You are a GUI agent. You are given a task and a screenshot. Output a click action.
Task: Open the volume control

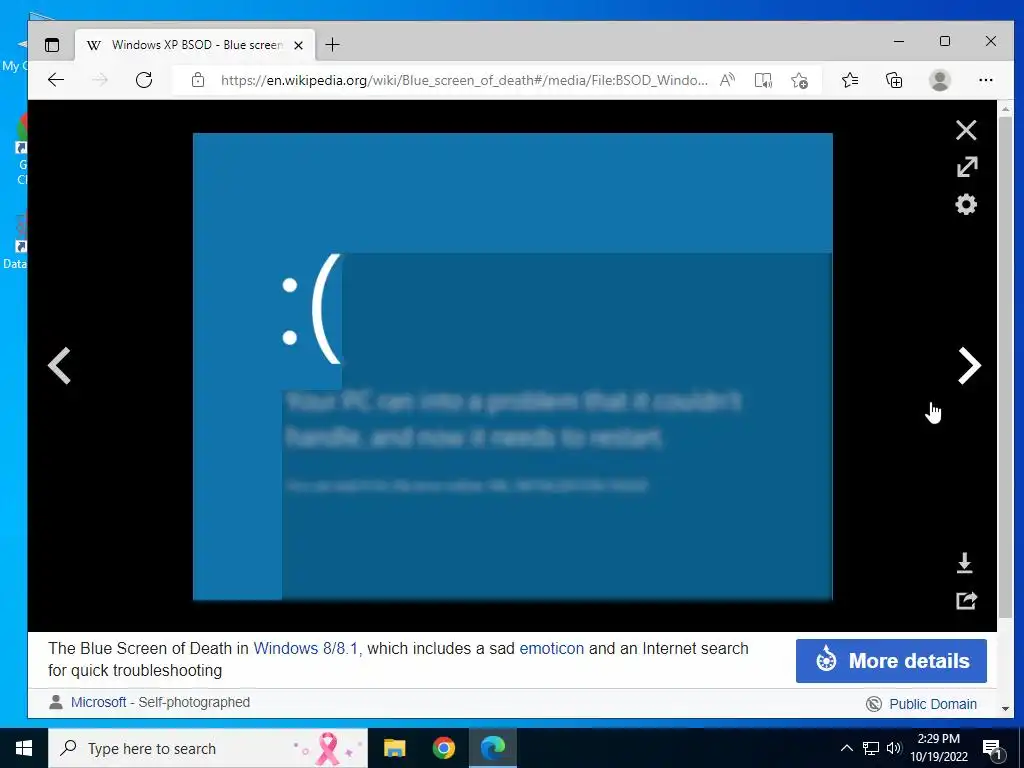[x=894, y=748]
